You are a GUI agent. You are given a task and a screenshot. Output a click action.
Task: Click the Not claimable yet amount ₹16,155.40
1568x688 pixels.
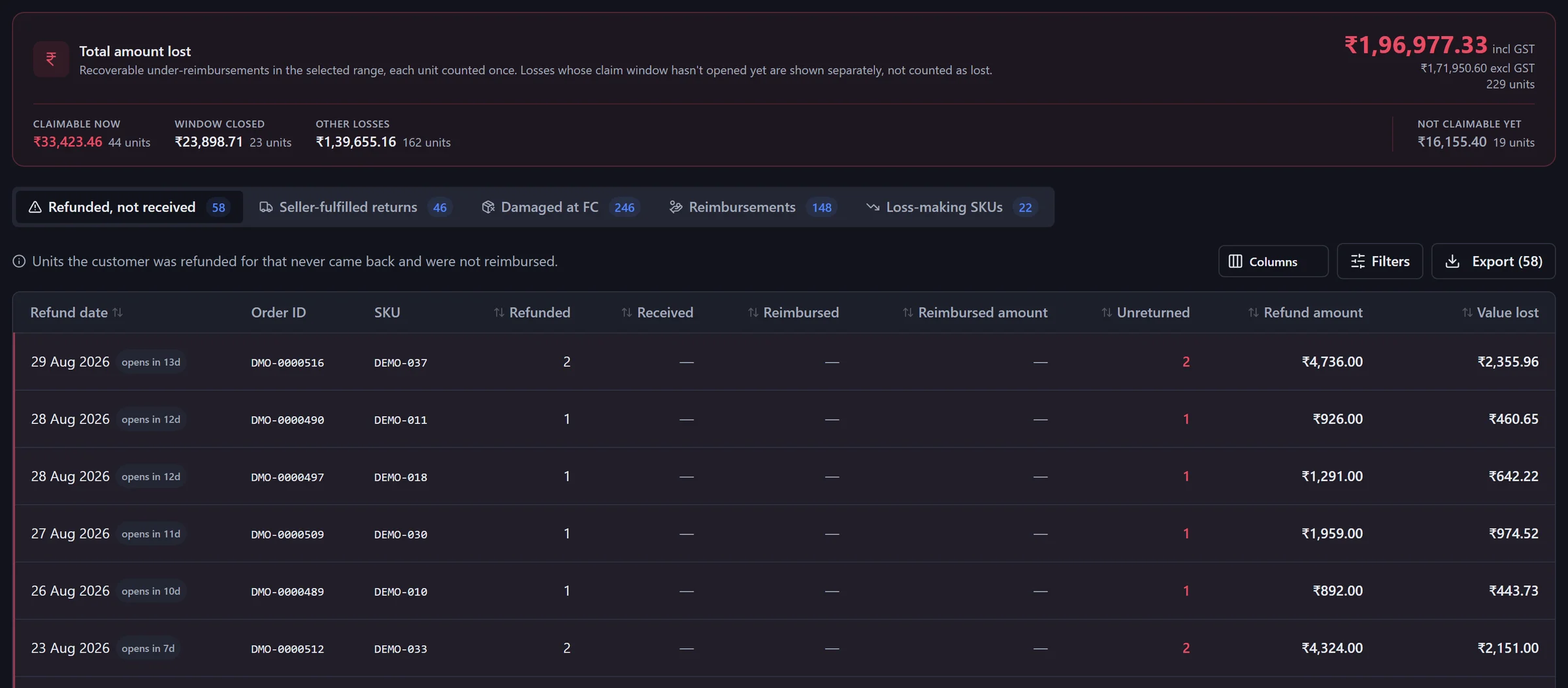[1452, 142]
